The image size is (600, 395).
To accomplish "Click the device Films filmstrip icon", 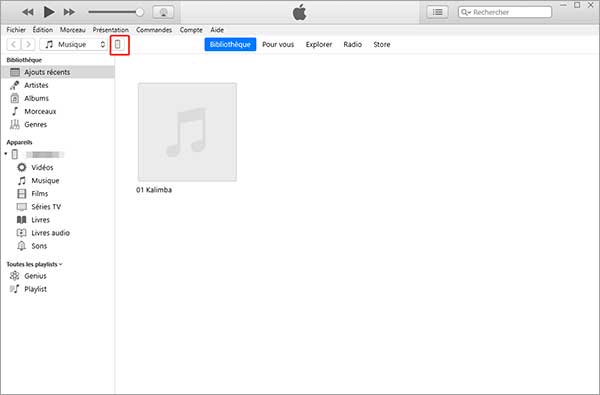I will [x=22, y=193].
